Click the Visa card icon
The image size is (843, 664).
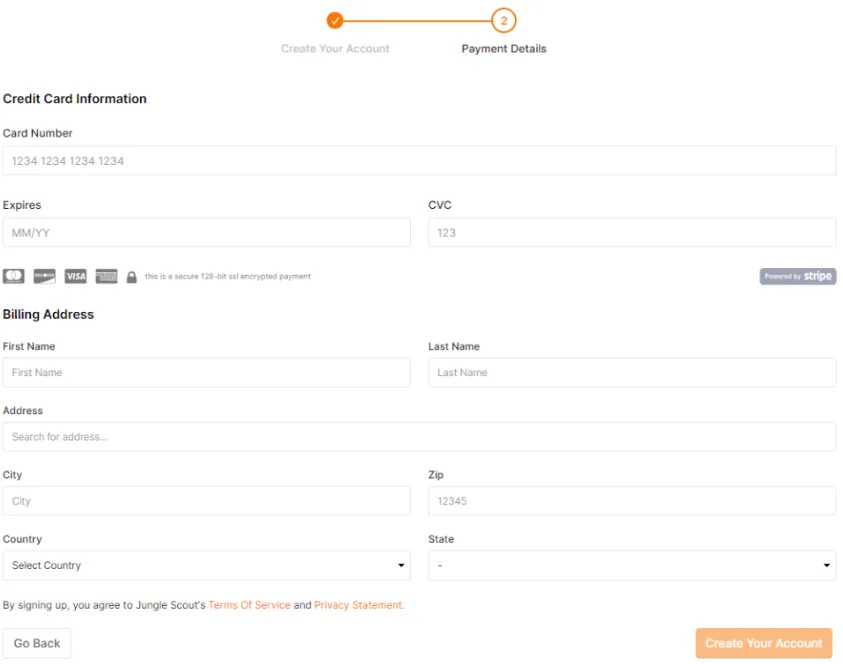[x=75, y=276]
